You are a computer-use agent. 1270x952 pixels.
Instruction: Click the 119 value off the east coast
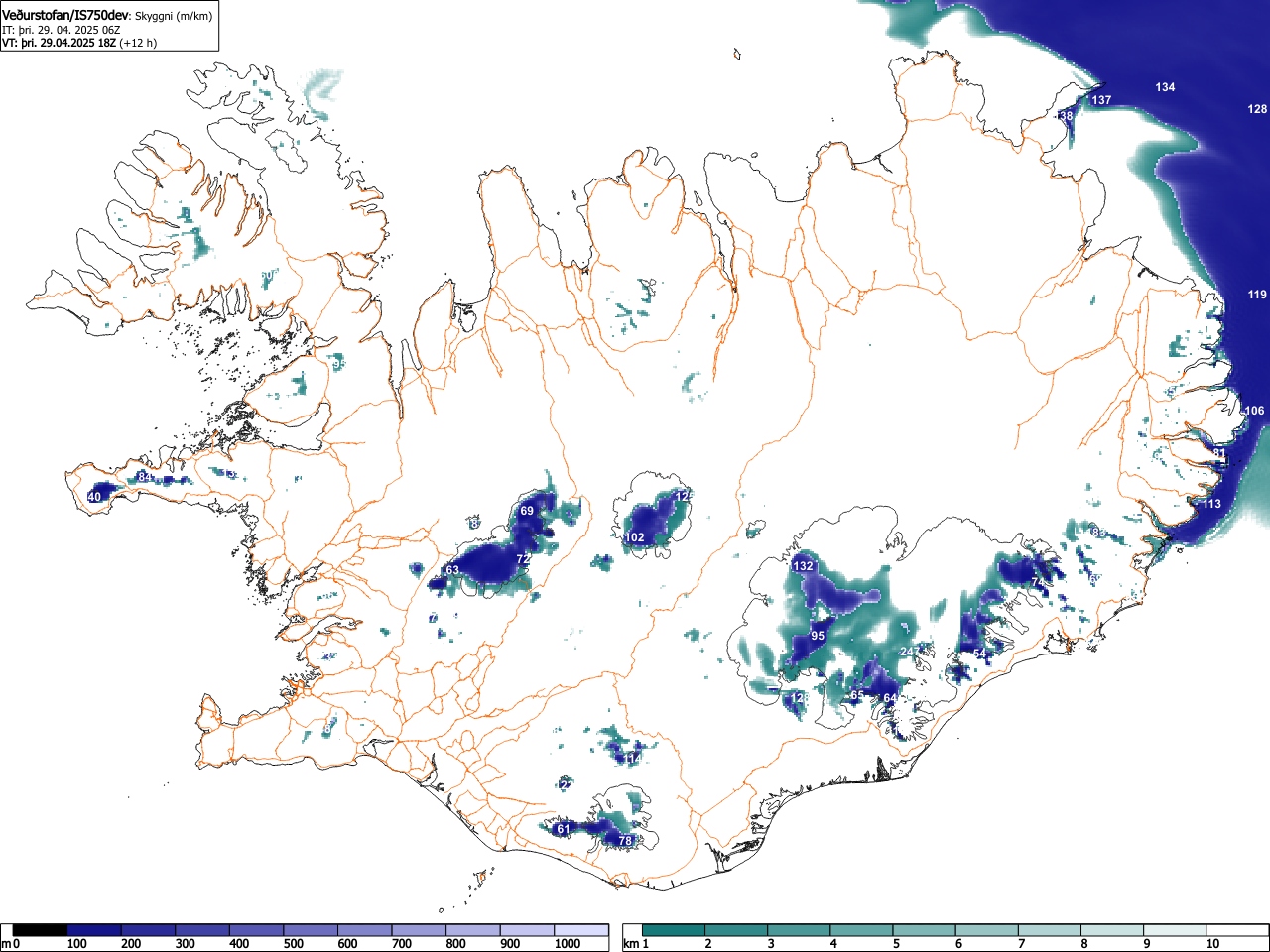(x=1257, y=295)
